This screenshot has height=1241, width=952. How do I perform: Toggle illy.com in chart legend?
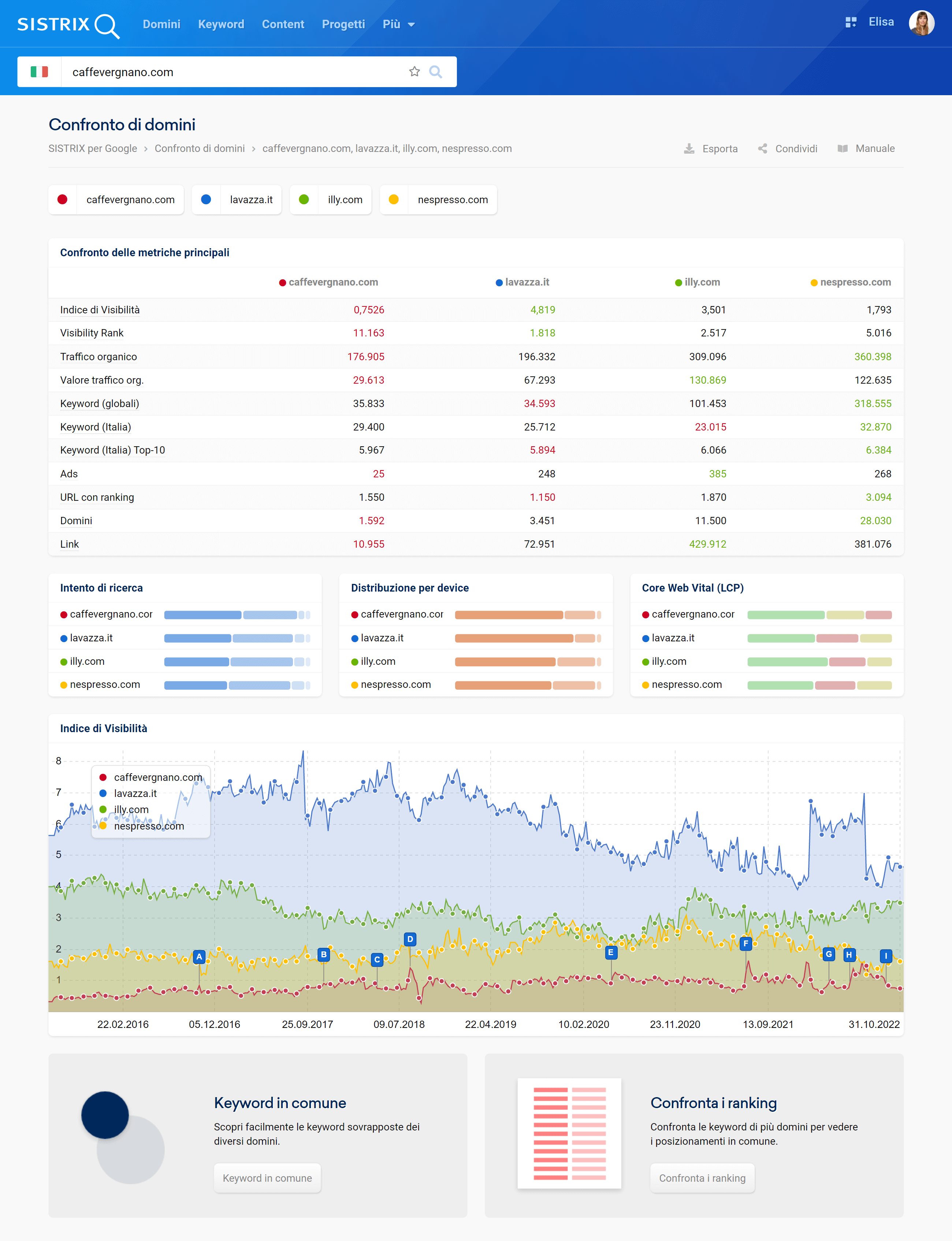pos(124,809)
